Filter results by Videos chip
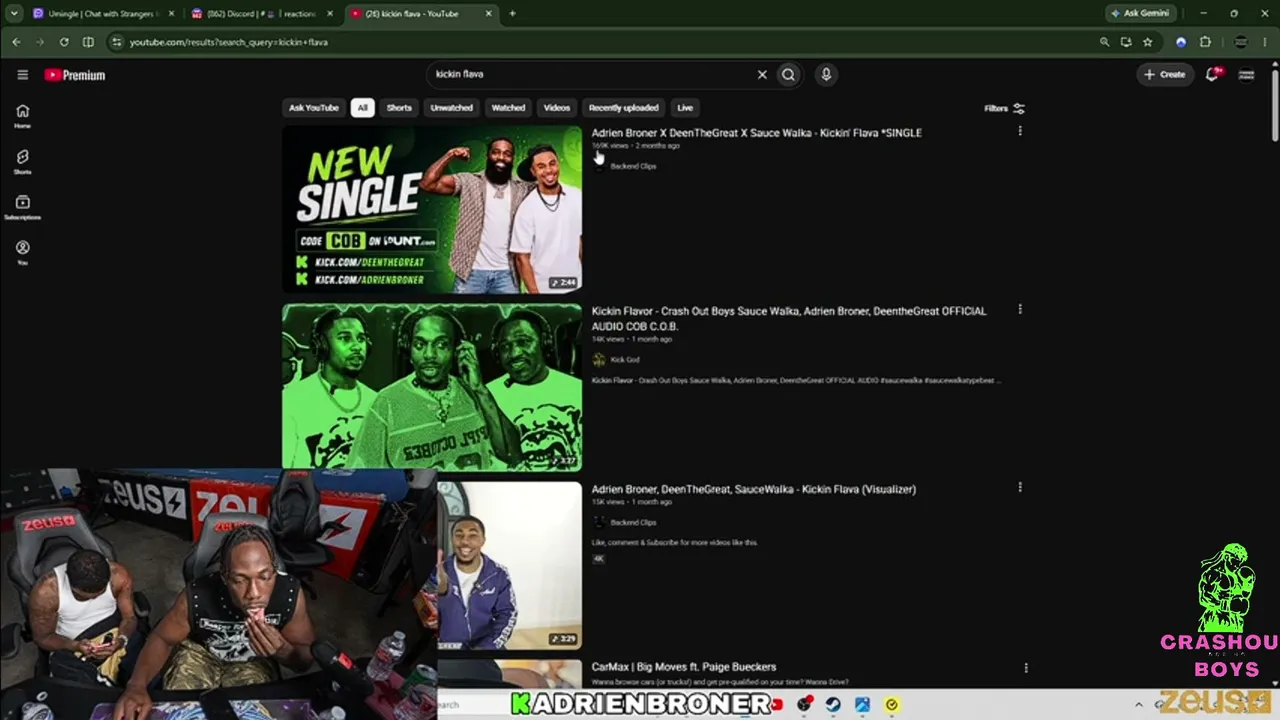Viewport: 1280px width, 720px height. [557, 108]
